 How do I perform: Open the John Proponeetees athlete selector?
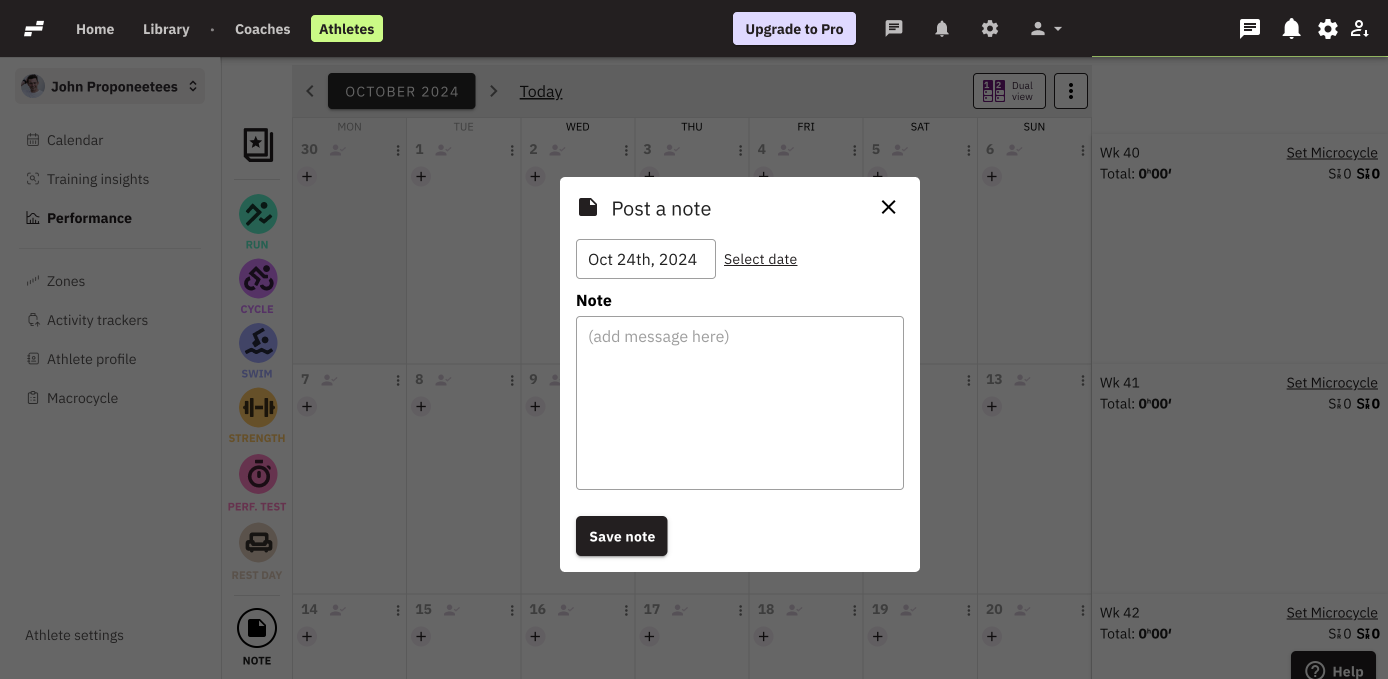click(x=110, y=87)
